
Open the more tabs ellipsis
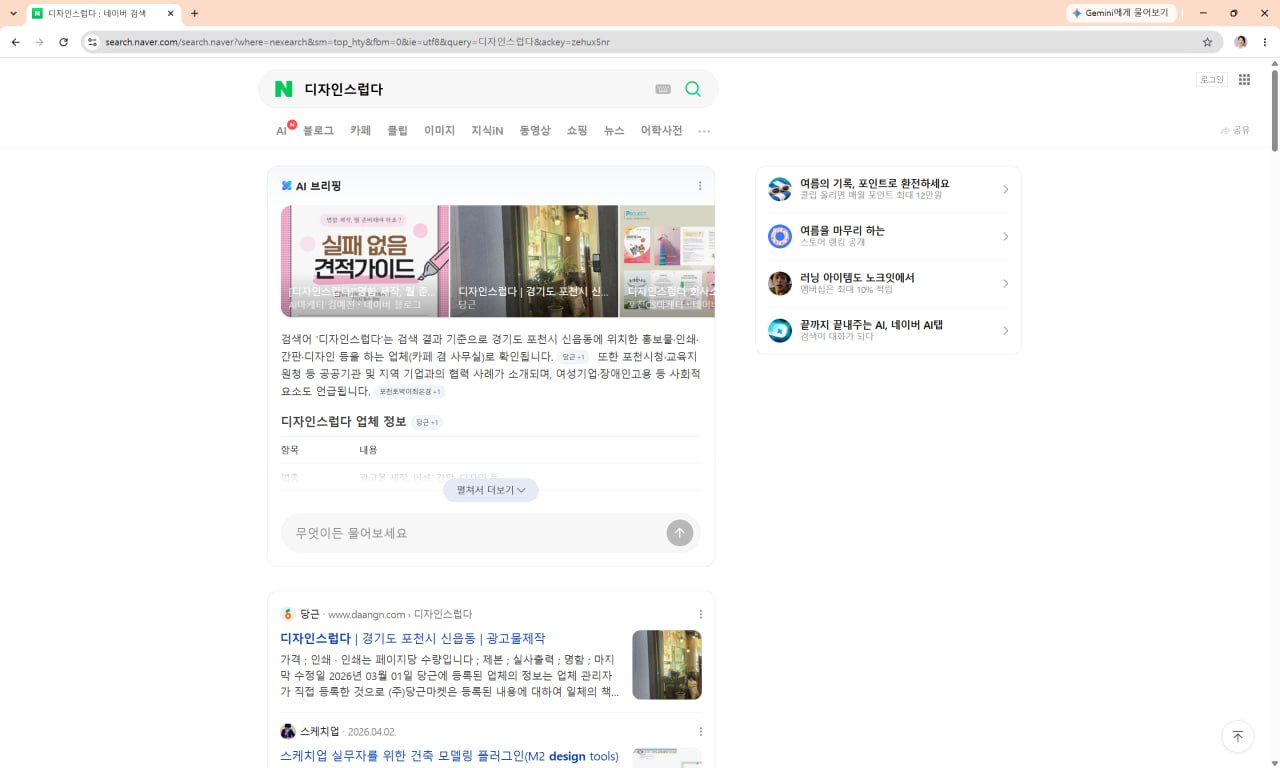point(704,131)
